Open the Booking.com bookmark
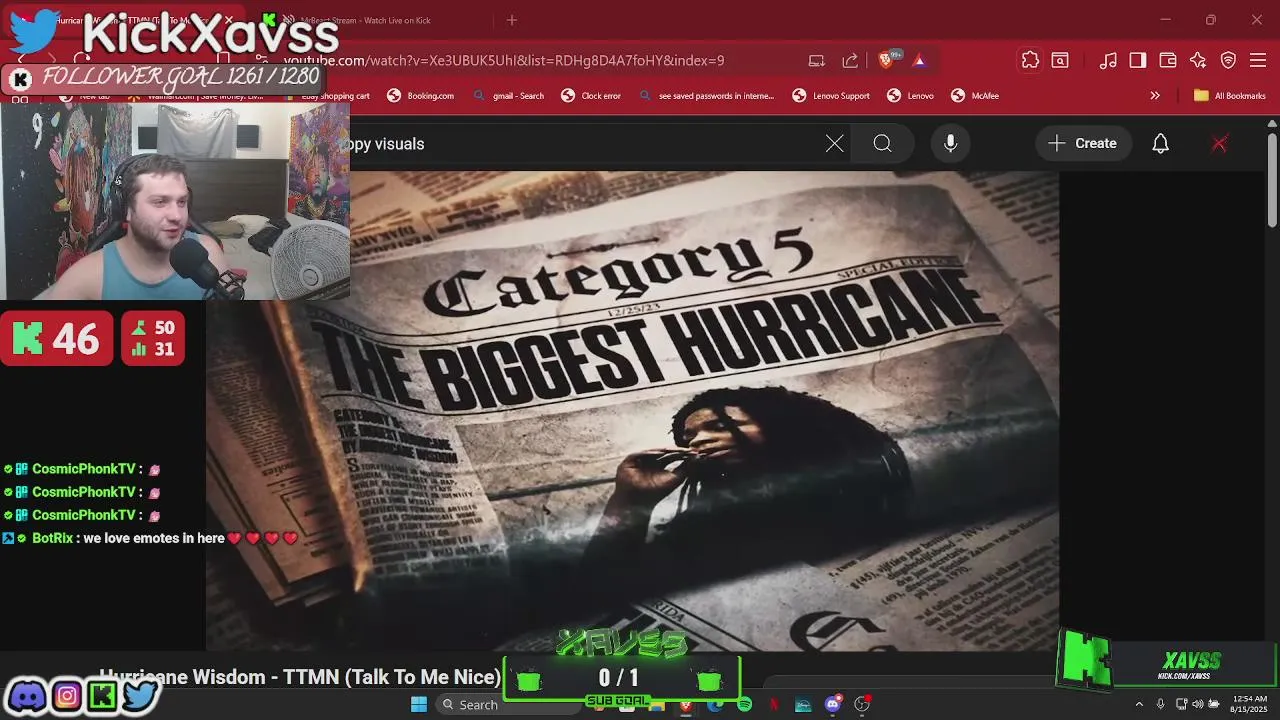Screen dimensions: 1280x720 [420, 96]
